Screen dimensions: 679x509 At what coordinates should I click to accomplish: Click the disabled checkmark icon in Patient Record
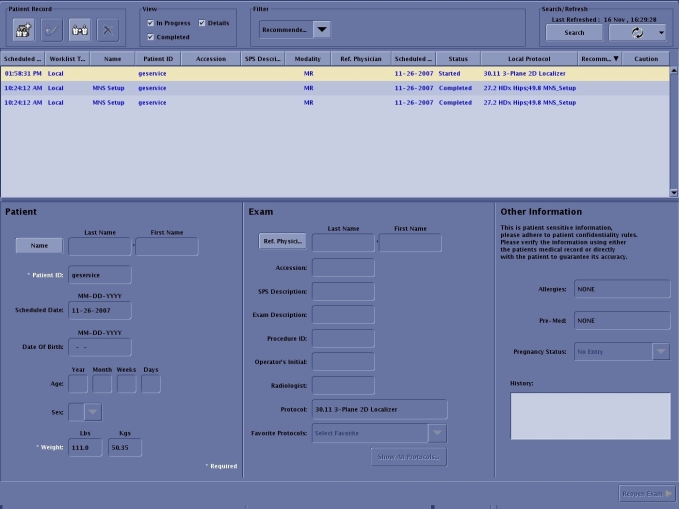(50, 30)
